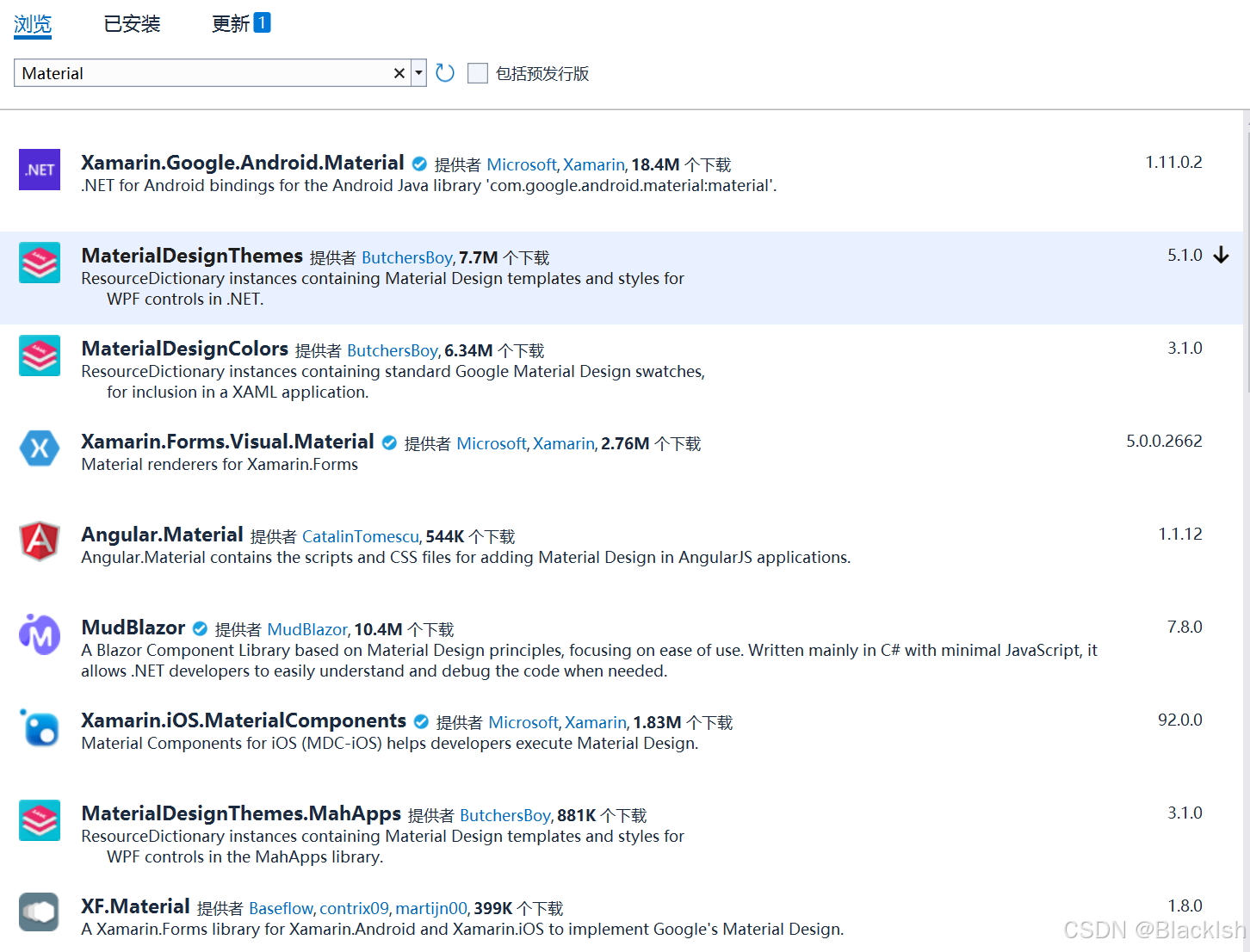Open CatalinTomescu author link

click(x=361, y=536)
